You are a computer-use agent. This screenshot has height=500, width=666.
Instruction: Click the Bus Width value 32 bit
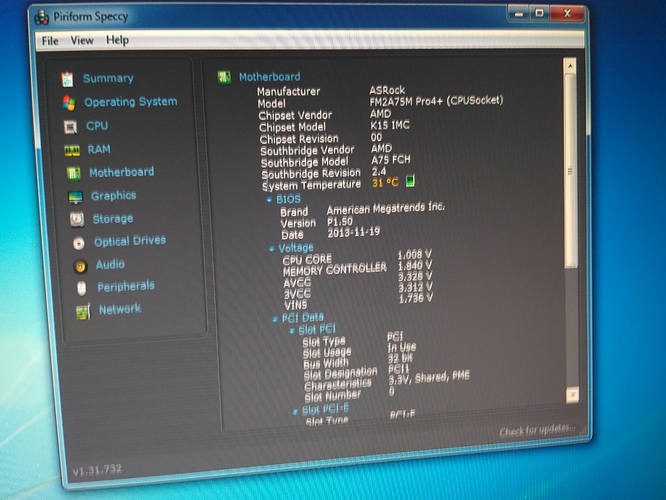[x=400, y=358]
